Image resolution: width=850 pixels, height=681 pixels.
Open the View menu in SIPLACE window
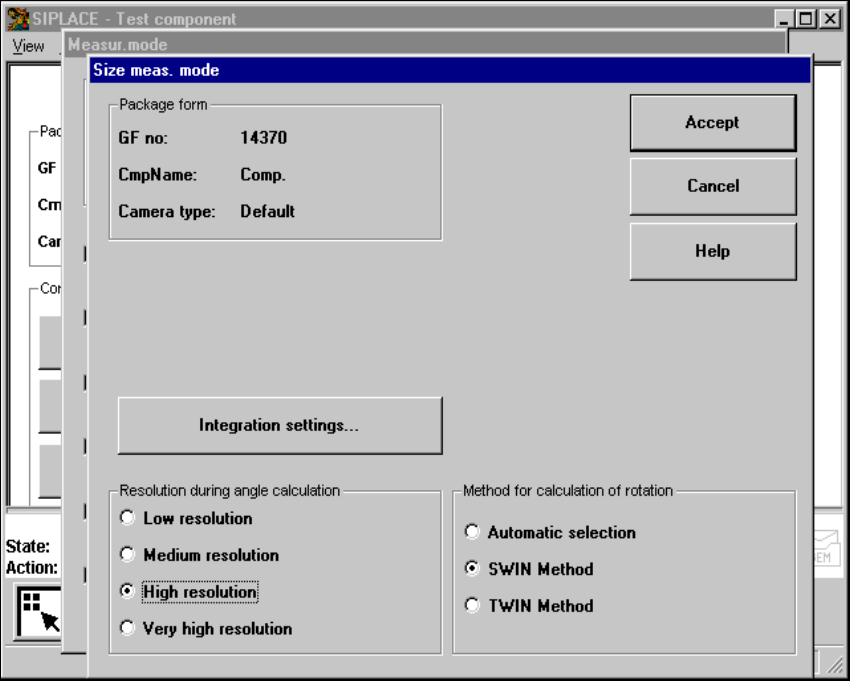click(x=28, y=46)
